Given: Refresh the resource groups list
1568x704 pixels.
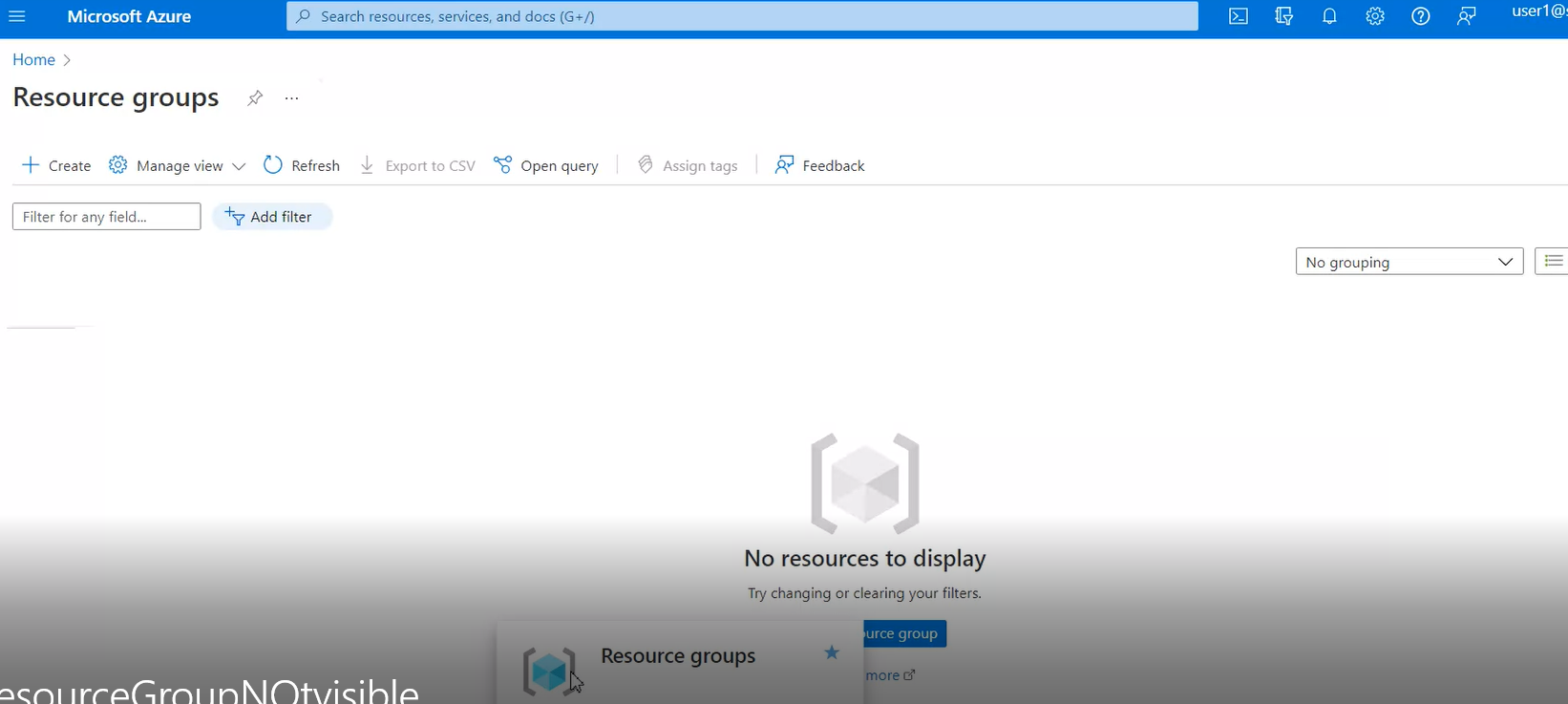Looking at the screenshot, I should click(x=302, y=165).
